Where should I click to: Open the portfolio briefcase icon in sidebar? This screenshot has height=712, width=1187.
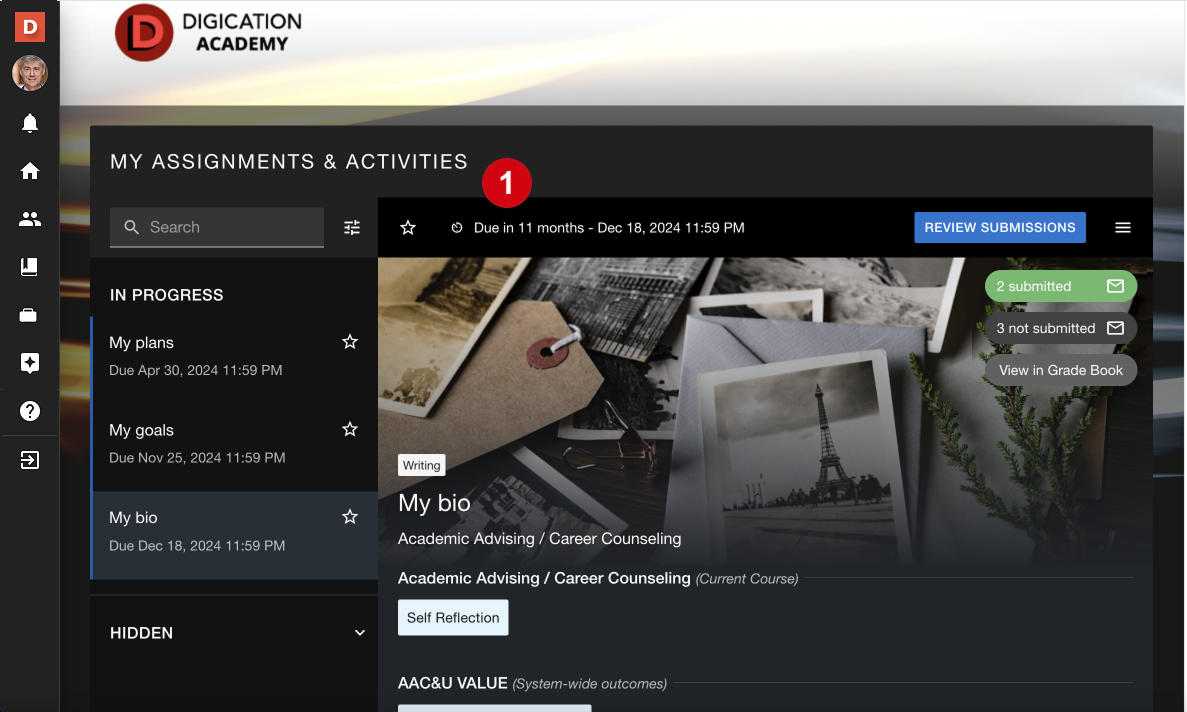(x=29, y=315)
